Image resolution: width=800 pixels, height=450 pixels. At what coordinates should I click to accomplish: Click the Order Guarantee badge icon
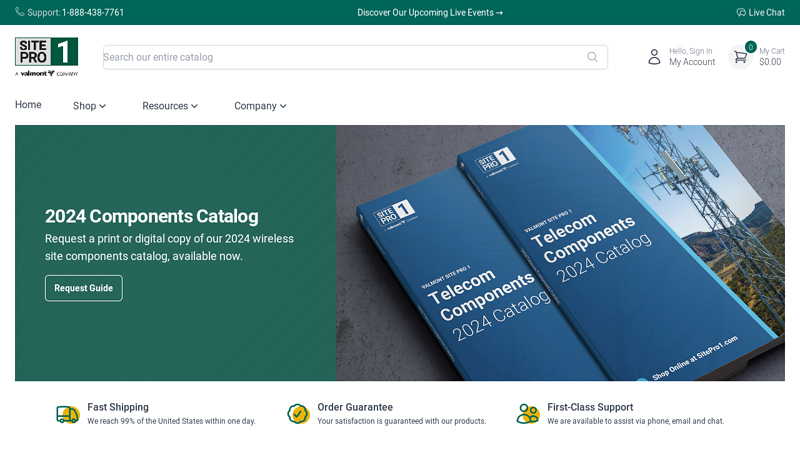pos(298,414)
